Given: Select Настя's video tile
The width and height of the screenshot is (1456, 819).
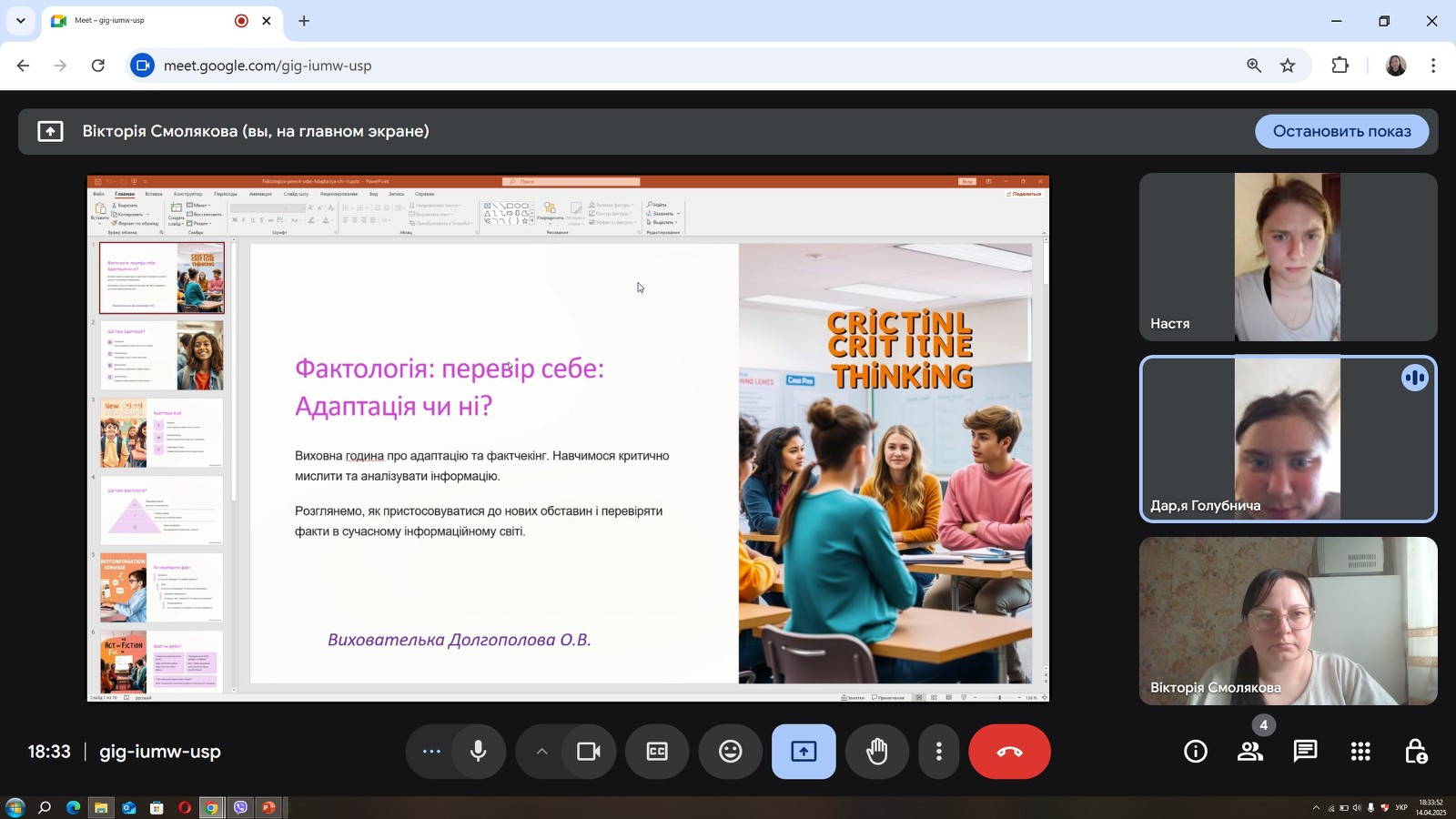Looking at the screenshot, I should pyautogui.click(x=1289, y=258).
